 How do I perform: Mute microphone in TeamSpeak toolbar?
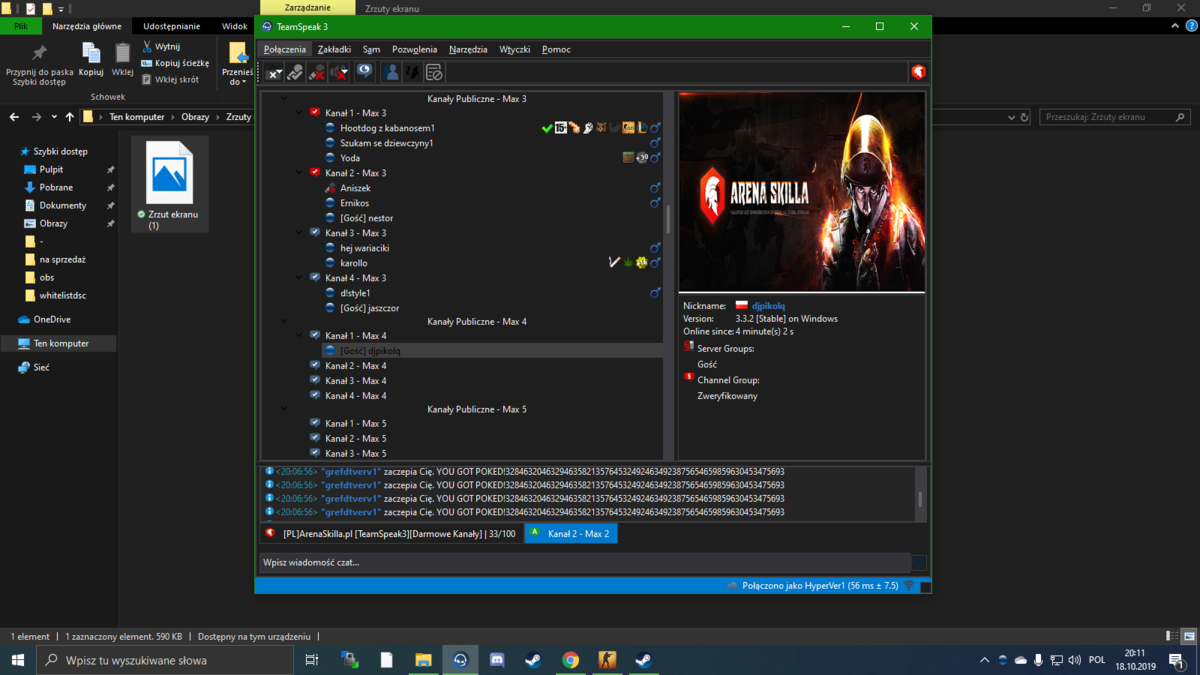[x=317, y=72]
